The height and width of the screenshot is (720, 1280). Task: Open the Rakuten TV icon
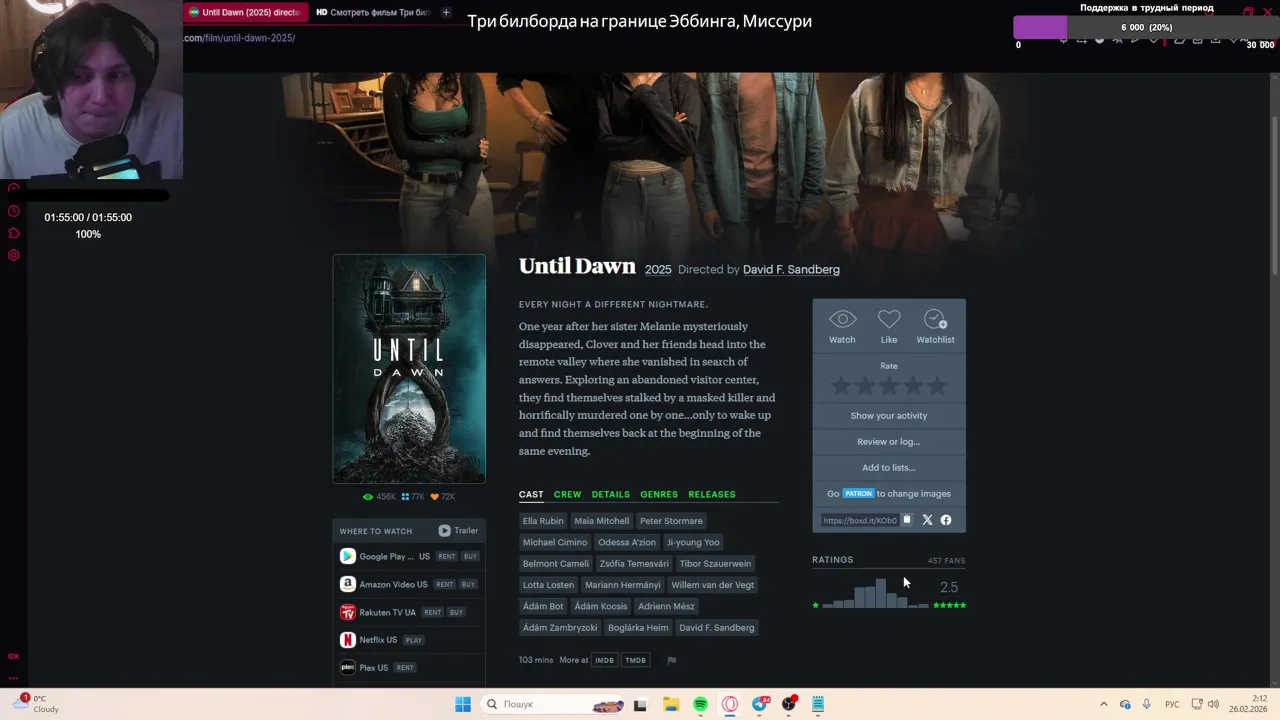coord(347,612)
